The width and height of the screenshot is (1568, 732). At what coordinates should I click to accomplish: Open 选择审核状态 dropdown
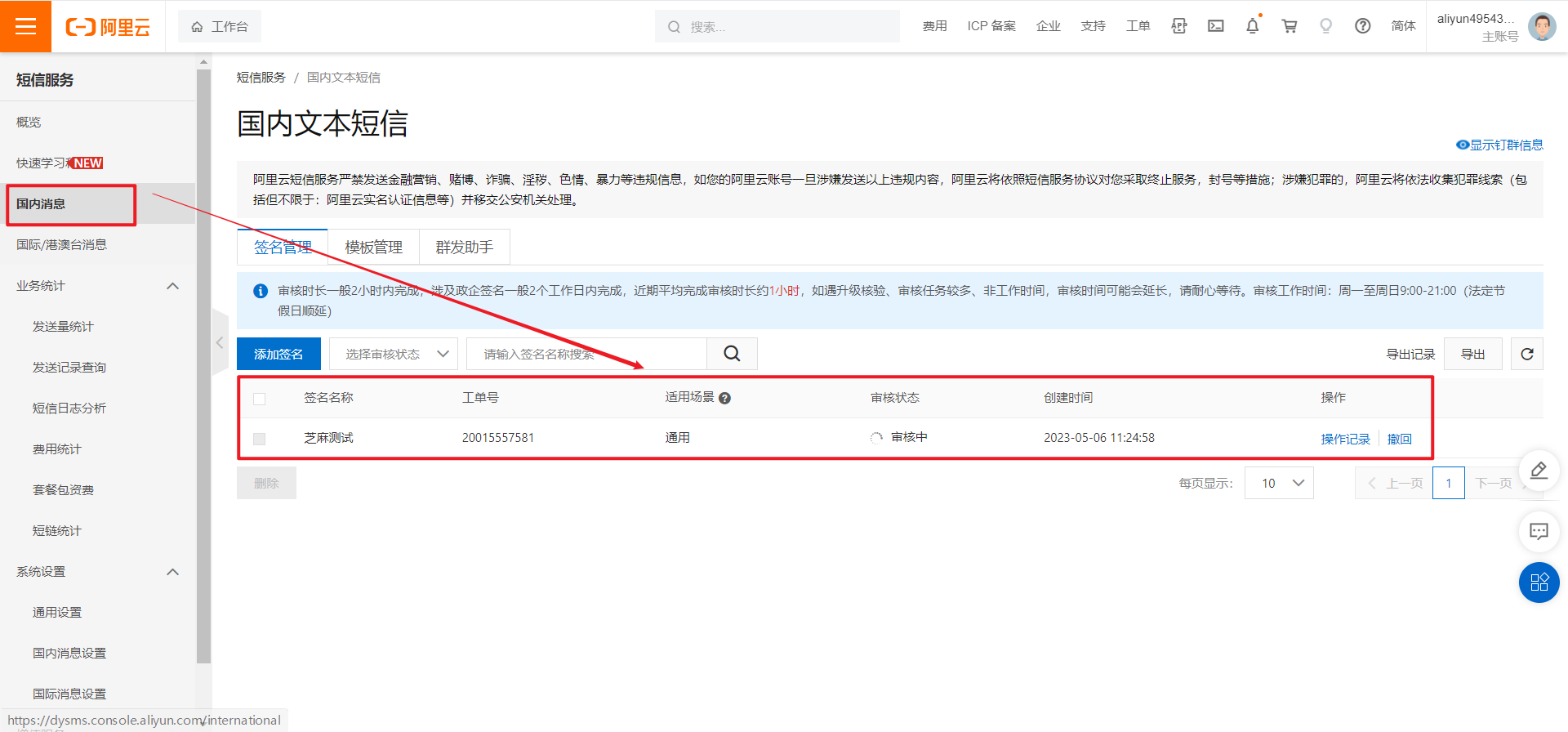click(394, 354)
